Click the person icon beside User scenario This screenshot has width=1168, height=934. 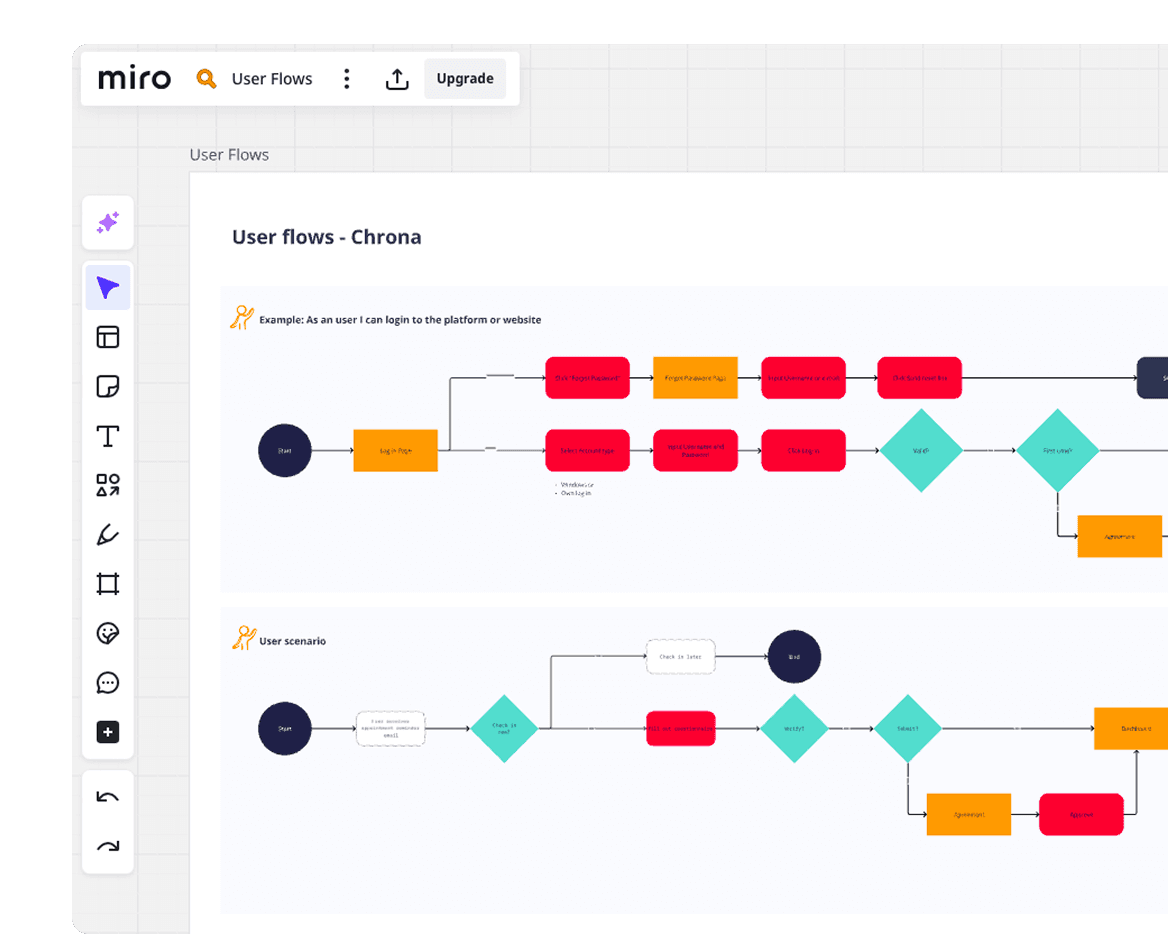pos(244,638)
